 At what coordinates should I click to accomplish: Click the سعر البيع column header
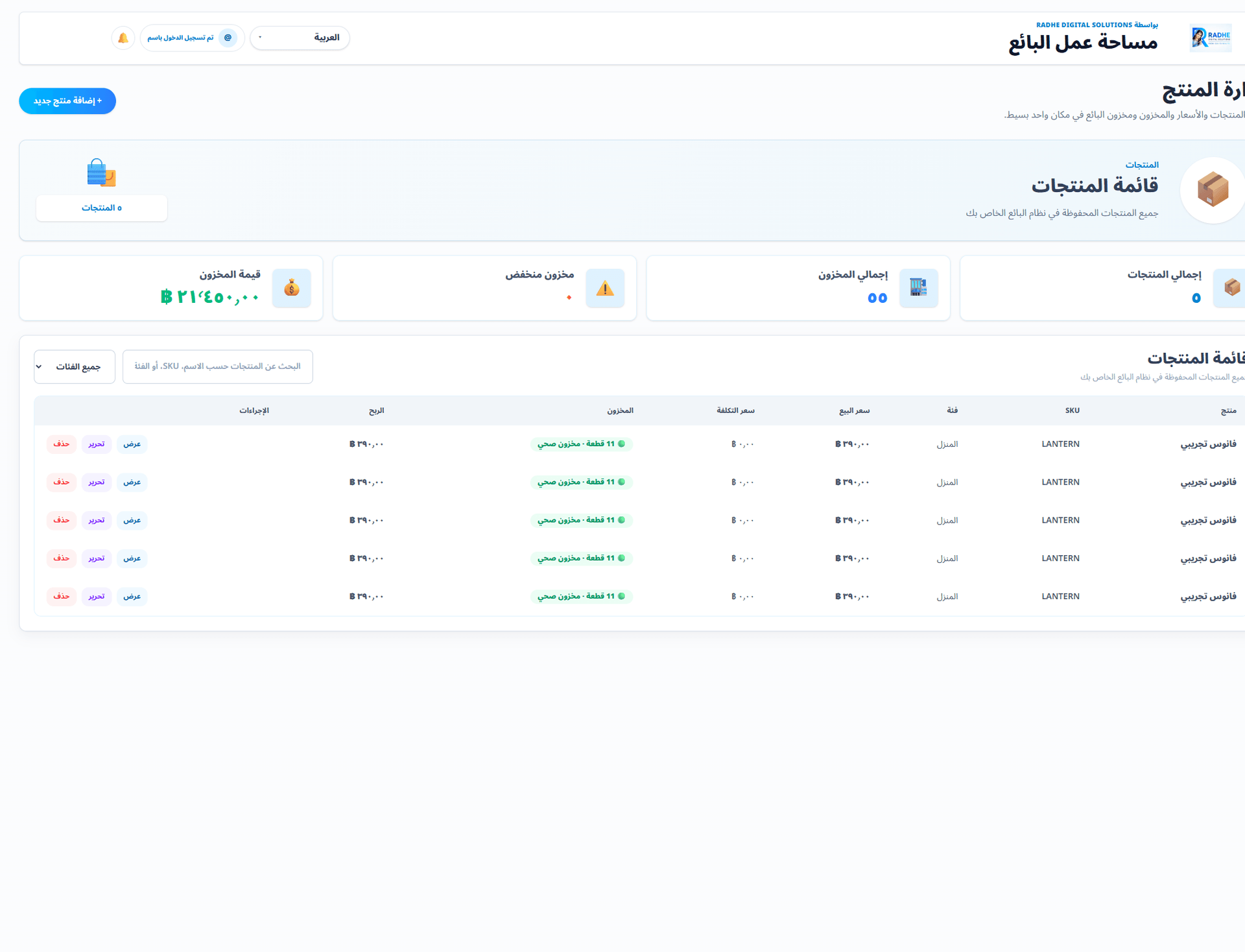coord(855,411)
